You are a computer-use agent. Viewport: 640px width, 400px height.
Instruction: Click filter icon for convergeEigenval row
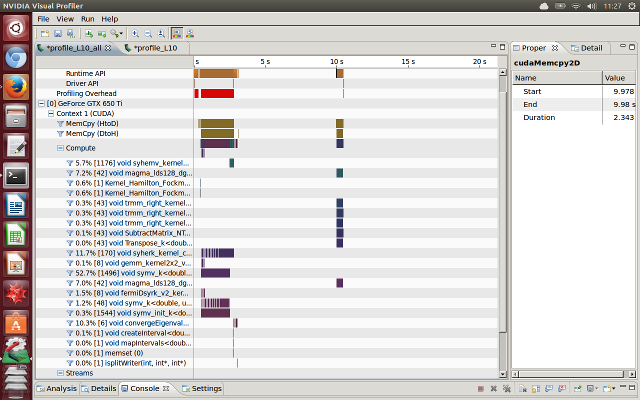click(70, 323)
